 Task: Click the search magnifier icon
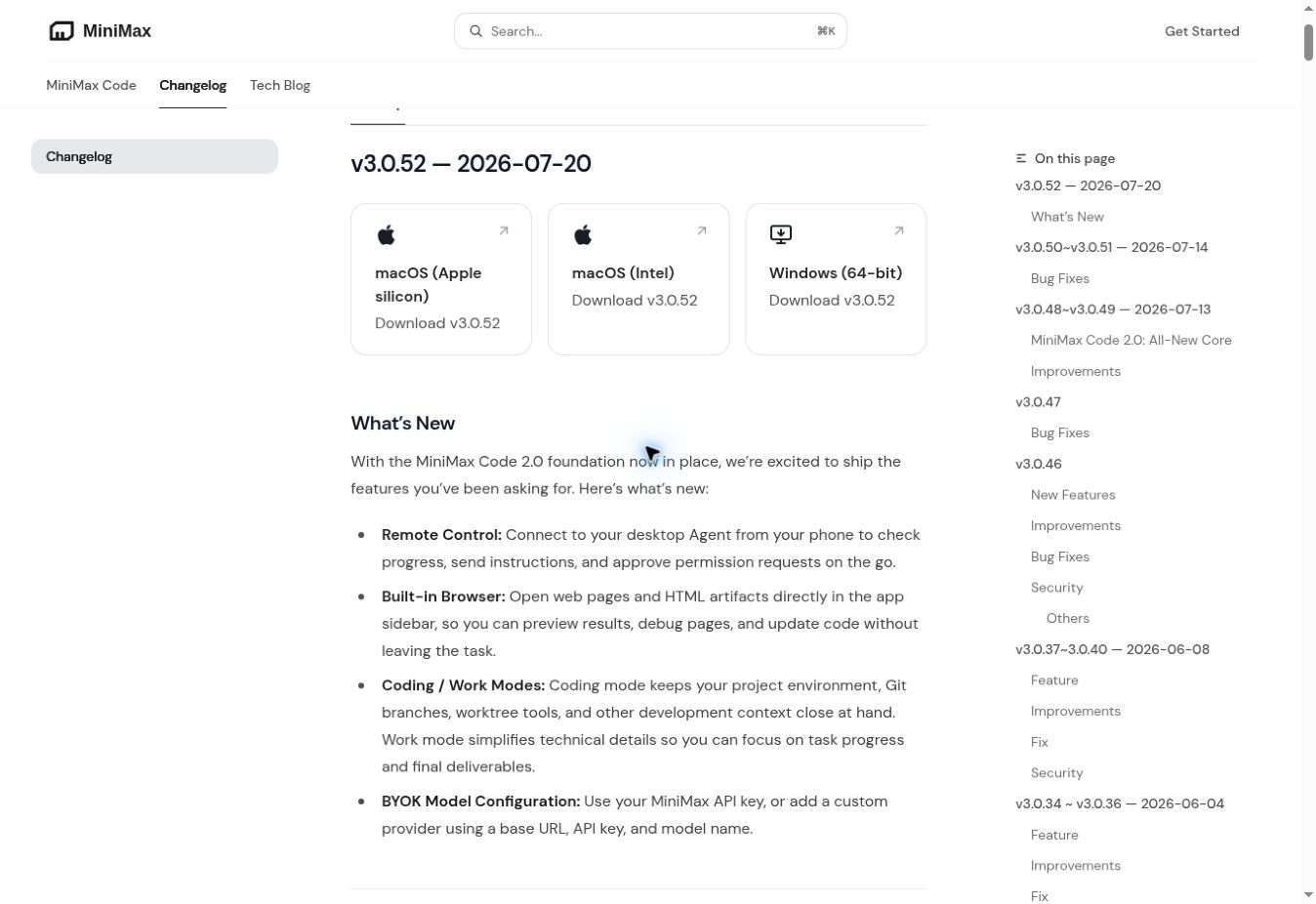[x=476, y=31]
